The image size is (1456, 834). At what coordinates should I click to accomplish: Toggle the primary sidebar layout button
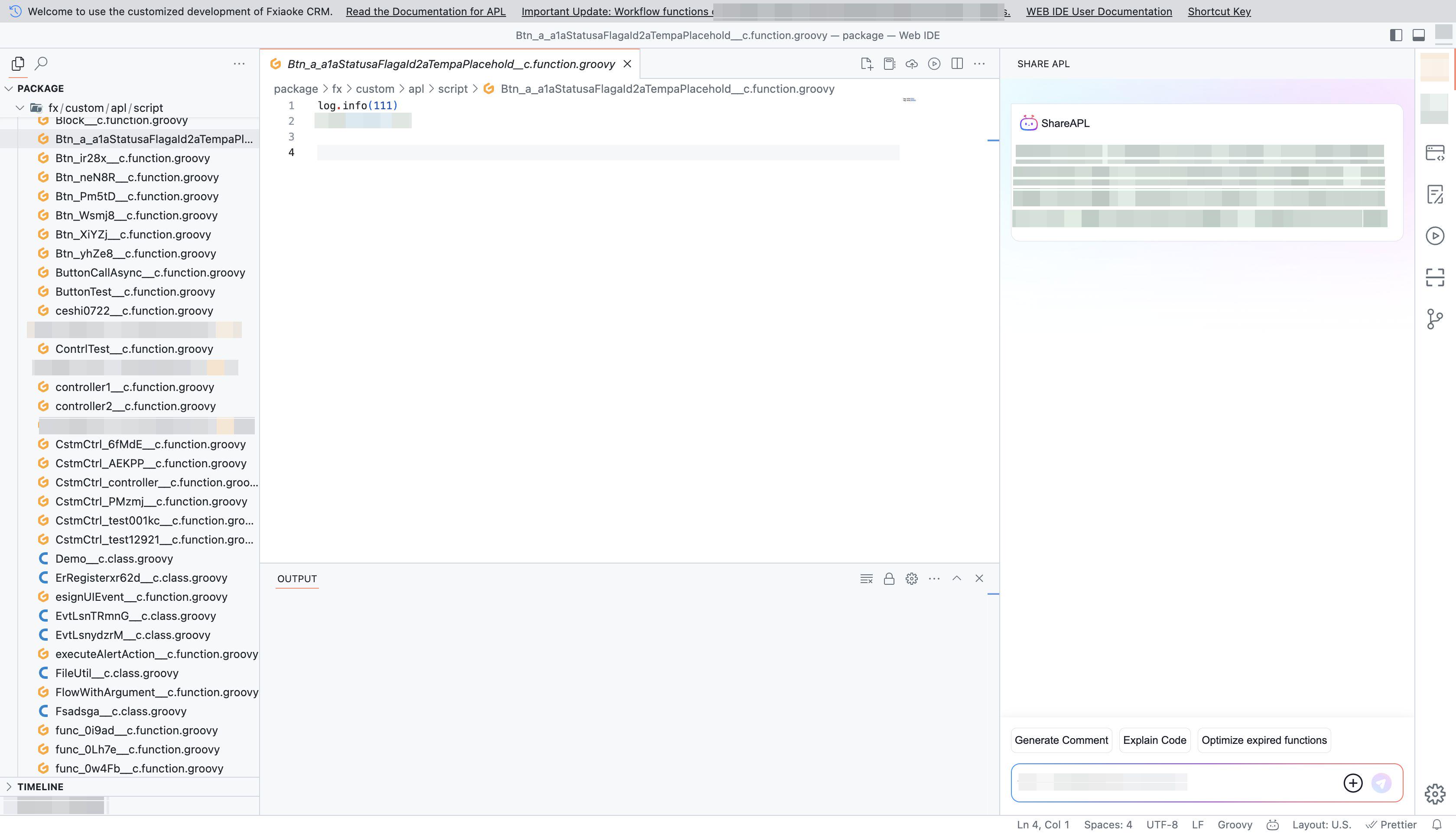[1396, 35]
